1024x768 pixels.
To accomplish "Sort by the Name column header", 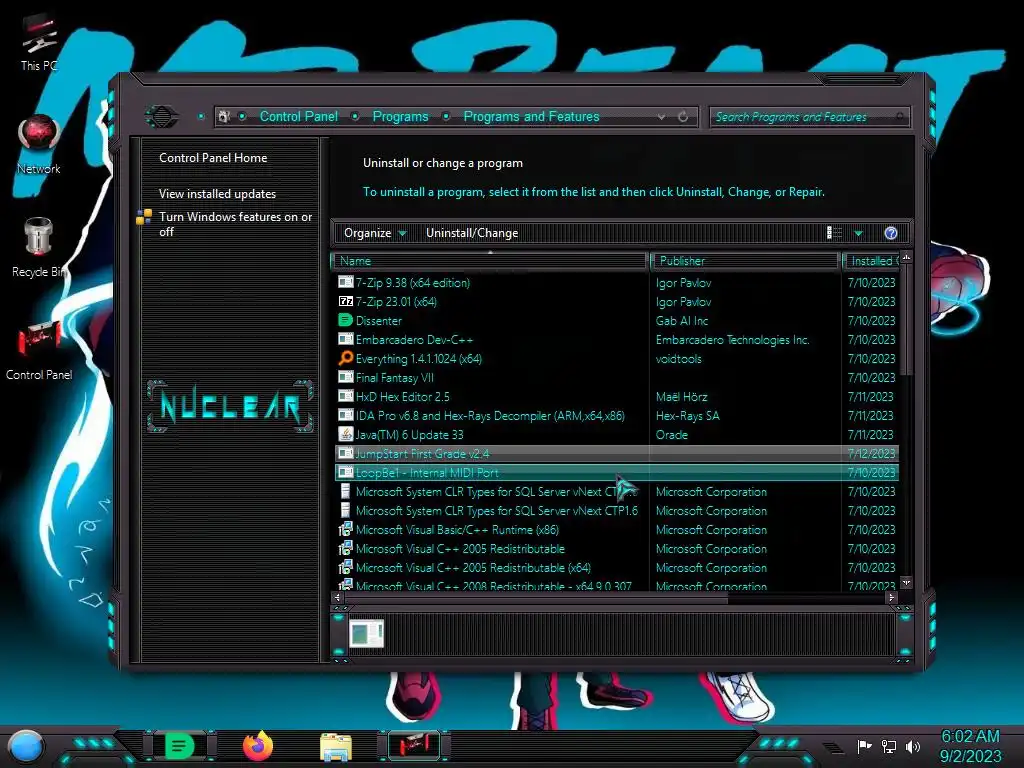I will (490, 261).
